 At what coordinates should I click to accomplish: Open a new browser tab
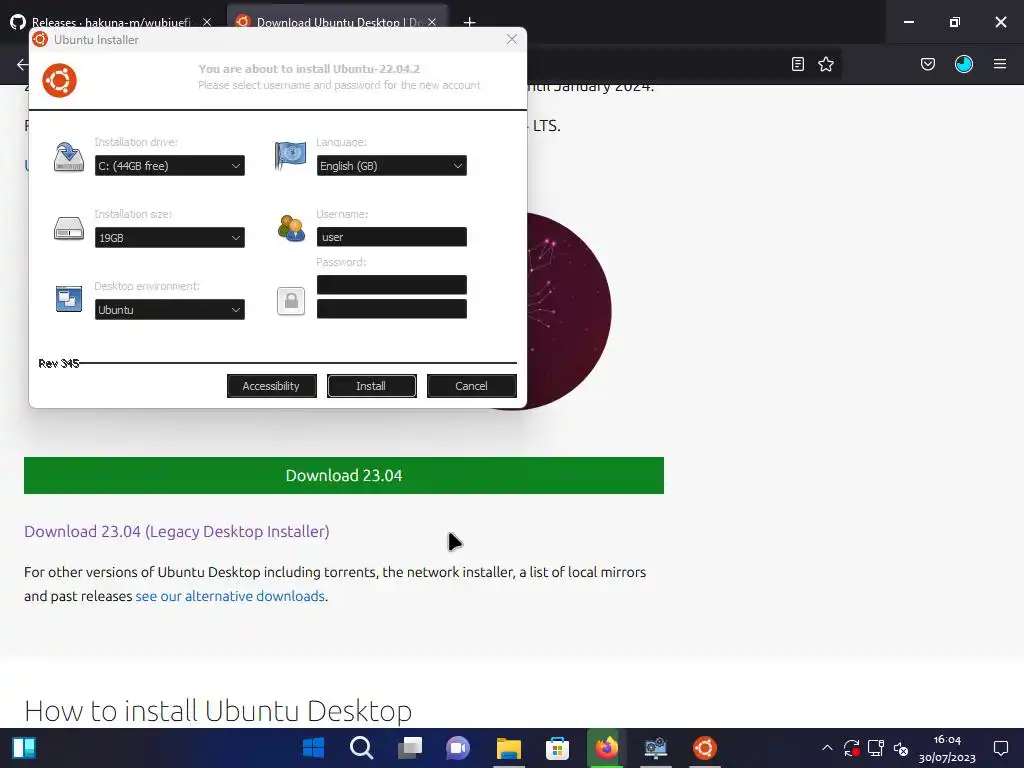pos(470,22)
